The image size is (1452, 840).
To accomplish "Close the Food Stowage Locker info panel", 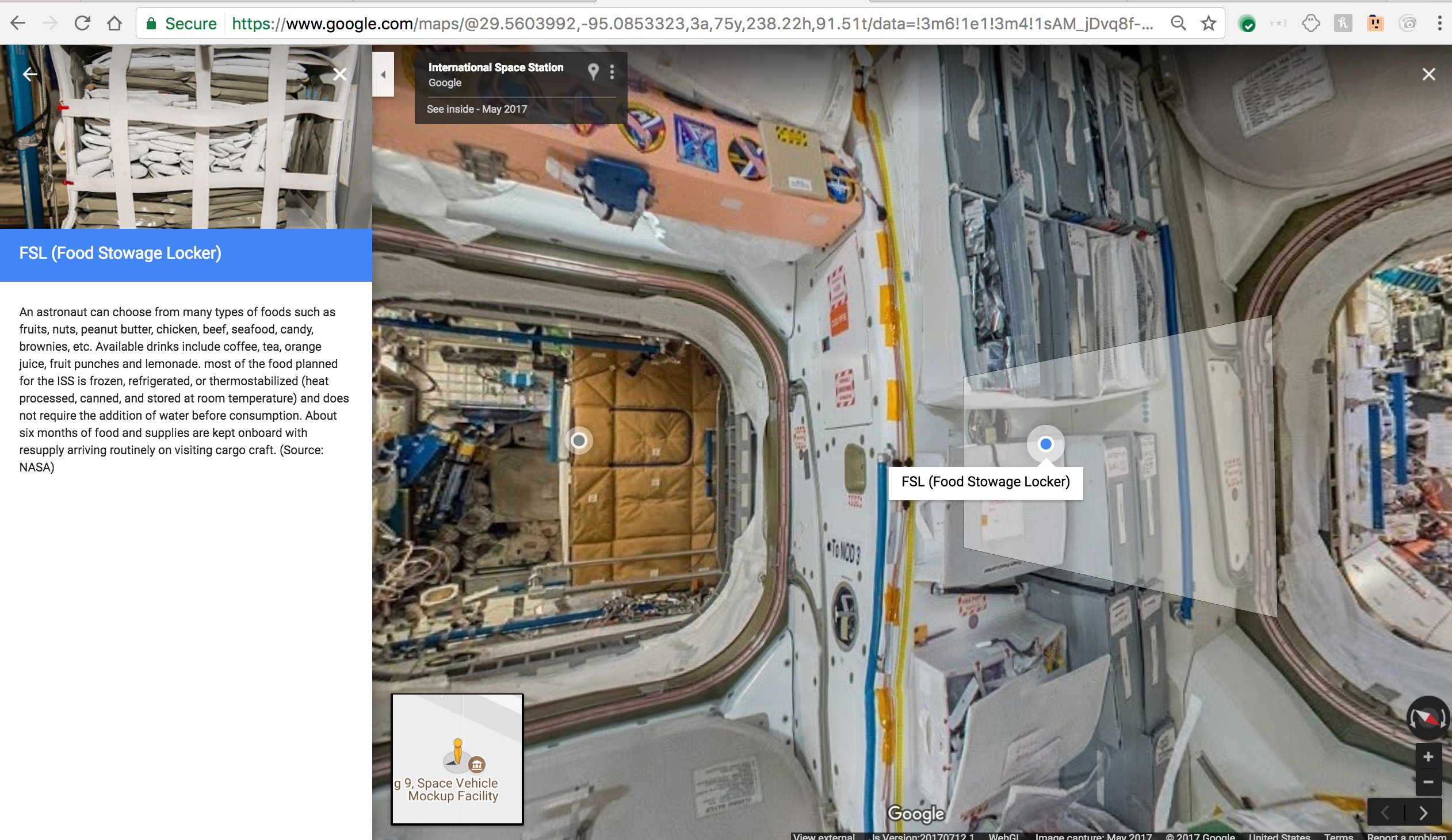I will click(340, 74).
